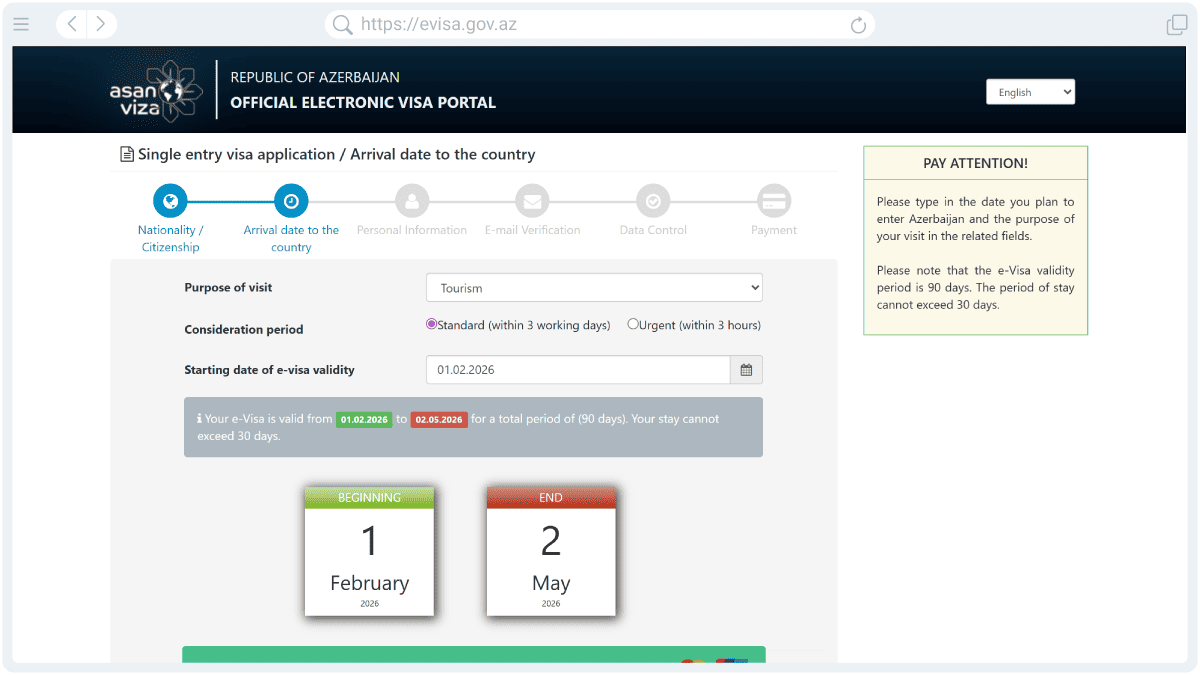Open the browser hamburger menu
The image size is (1200, 675).
click(21, 25)
